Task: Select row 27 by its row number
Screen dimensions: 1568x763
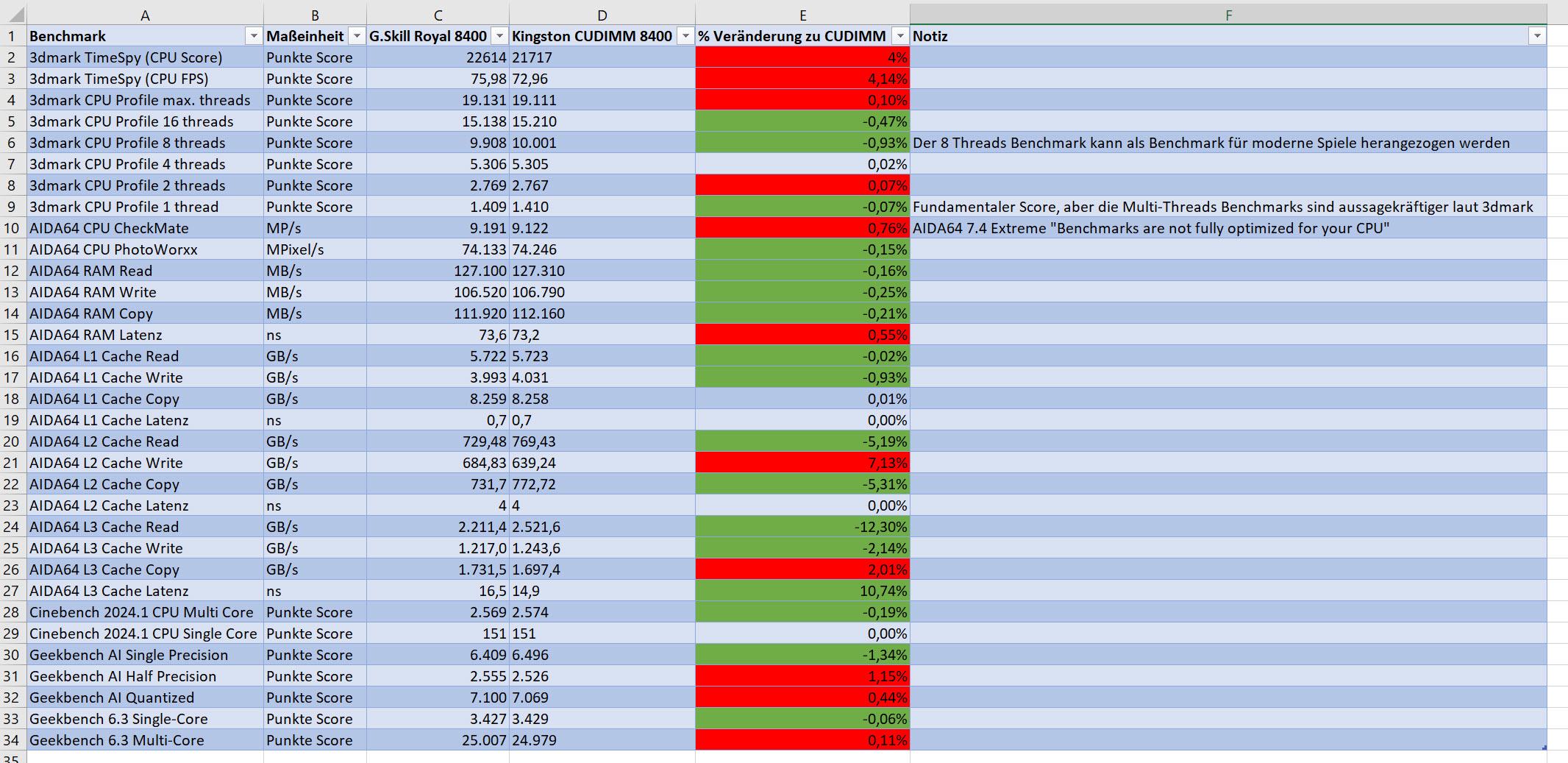Action: pos(13,591)
